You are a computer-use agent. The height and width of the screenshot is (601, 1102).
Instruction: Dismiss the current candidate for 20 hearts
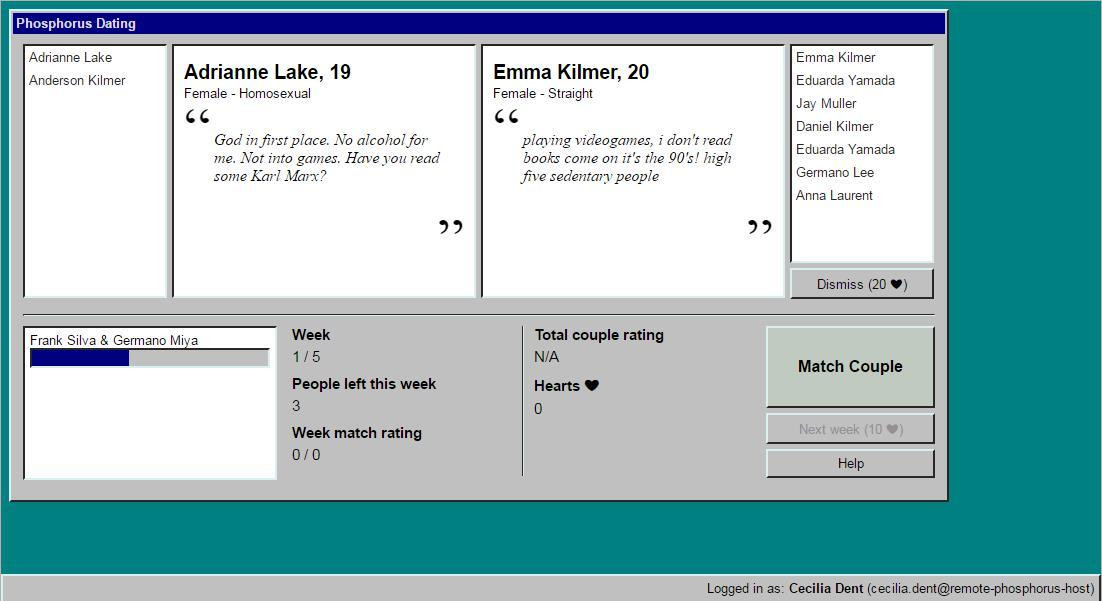862,284
